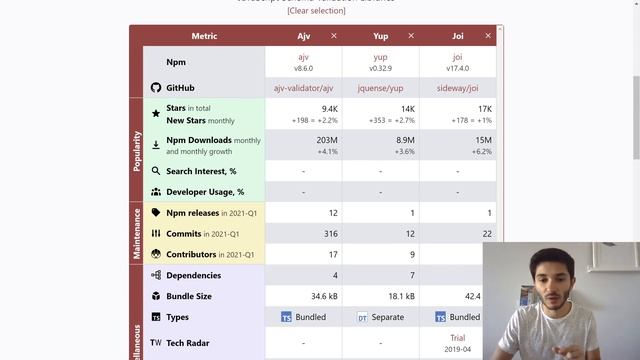The height and width of the screenshot is (360, 640).
Task: Click the Developer Usage people icon
Action: click(x=156, y=191)
